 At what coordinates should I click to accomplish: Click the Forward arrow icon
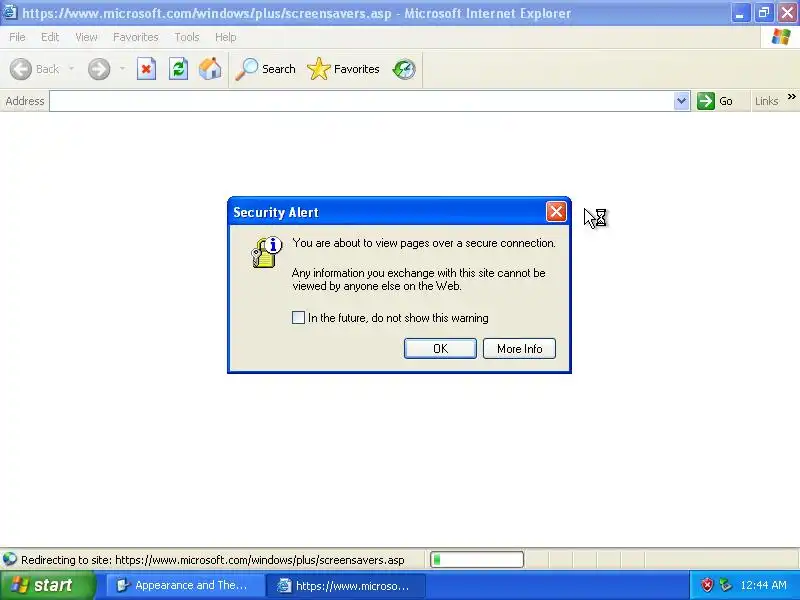pos(99,69)
